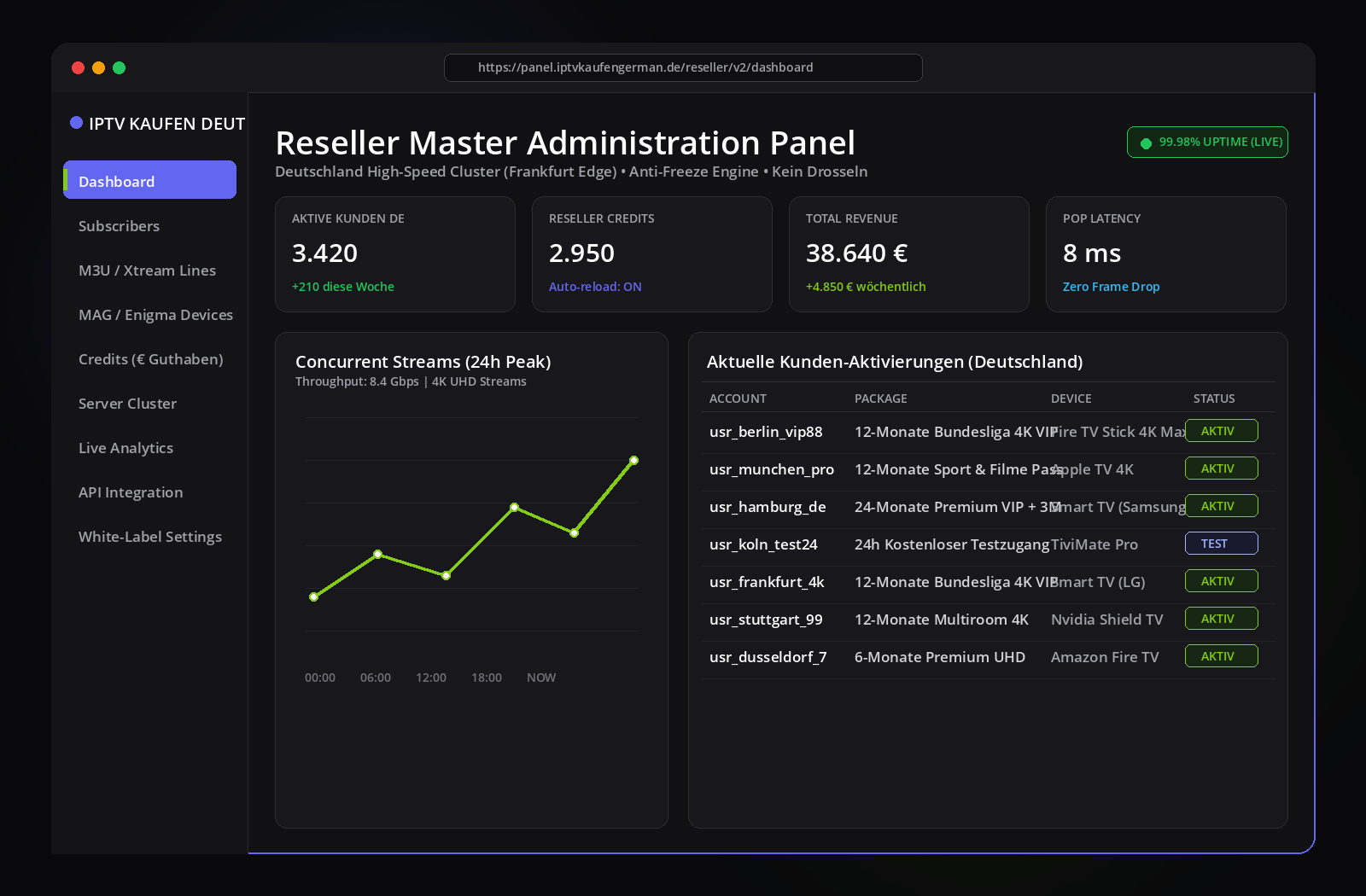This screenshot has height=896, width=1366.
Task: Open the Dashboard menu item
Action: click(150, 180)
